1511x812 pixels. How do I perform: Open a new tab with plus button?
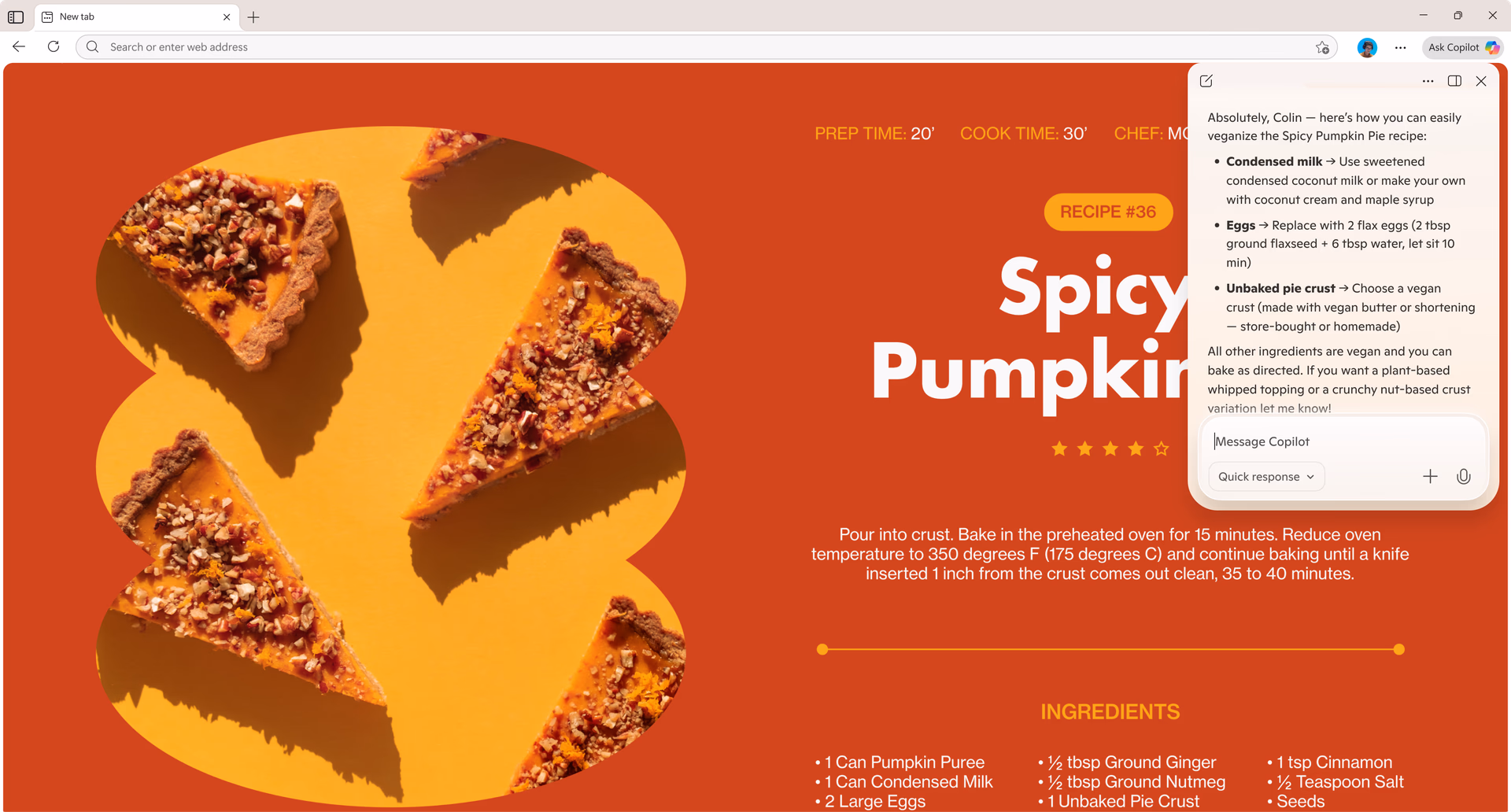pyautogui.click(x=253, y=17)
